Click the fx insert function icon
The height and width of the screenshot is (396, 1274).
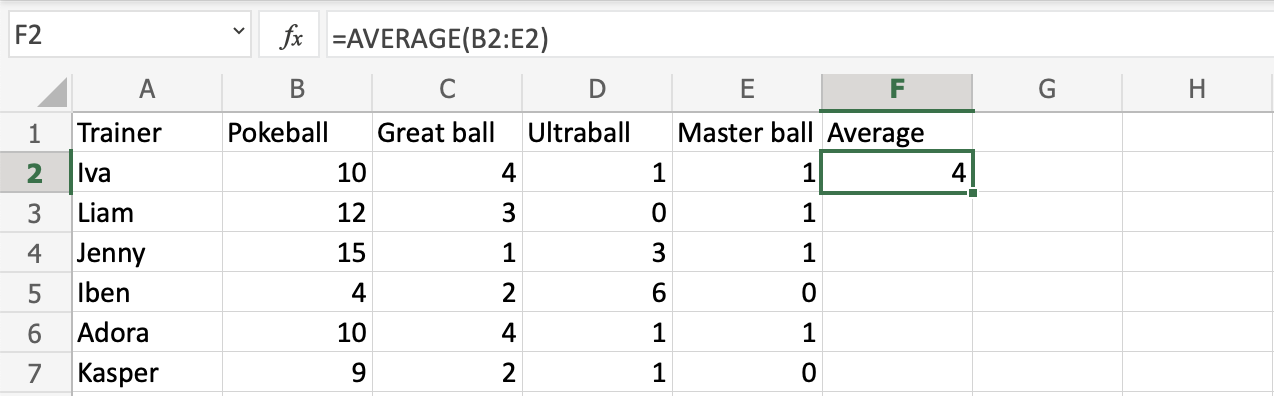pos(292,37)
